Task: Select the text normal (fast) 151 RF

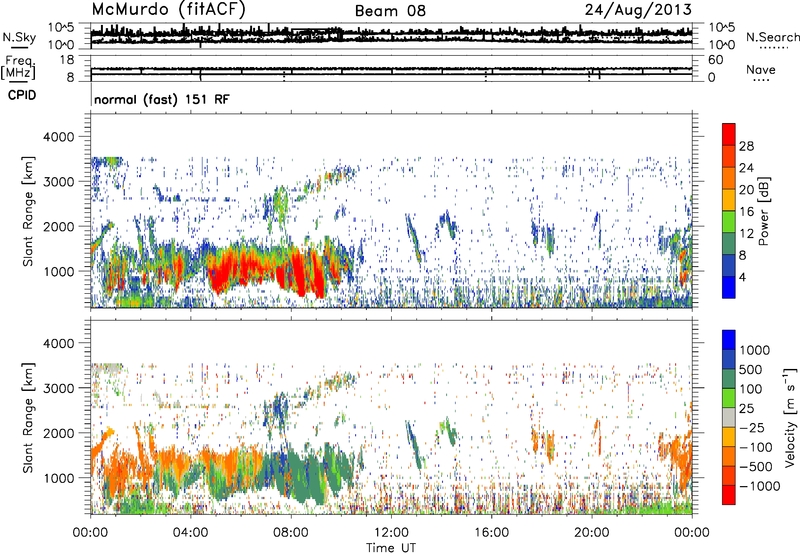Action: pyautogui.click(x=162, y=99)
